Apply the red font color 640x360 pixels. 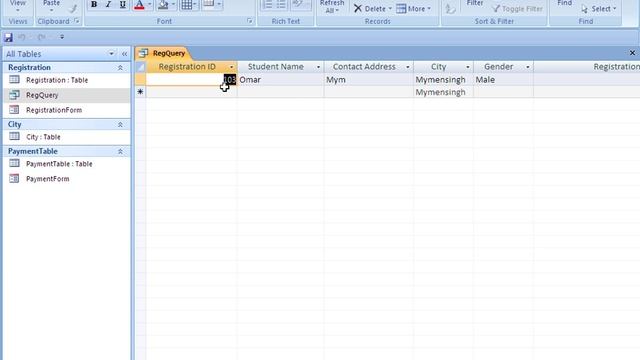point(139,4)
